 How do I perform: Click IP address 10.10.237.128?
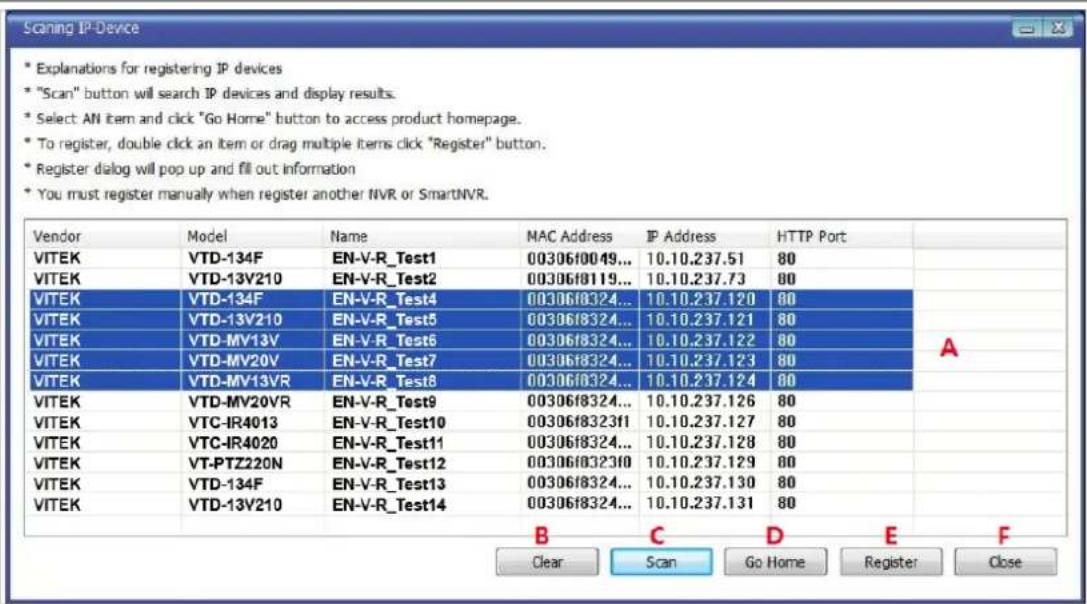[x=701, y=442]
